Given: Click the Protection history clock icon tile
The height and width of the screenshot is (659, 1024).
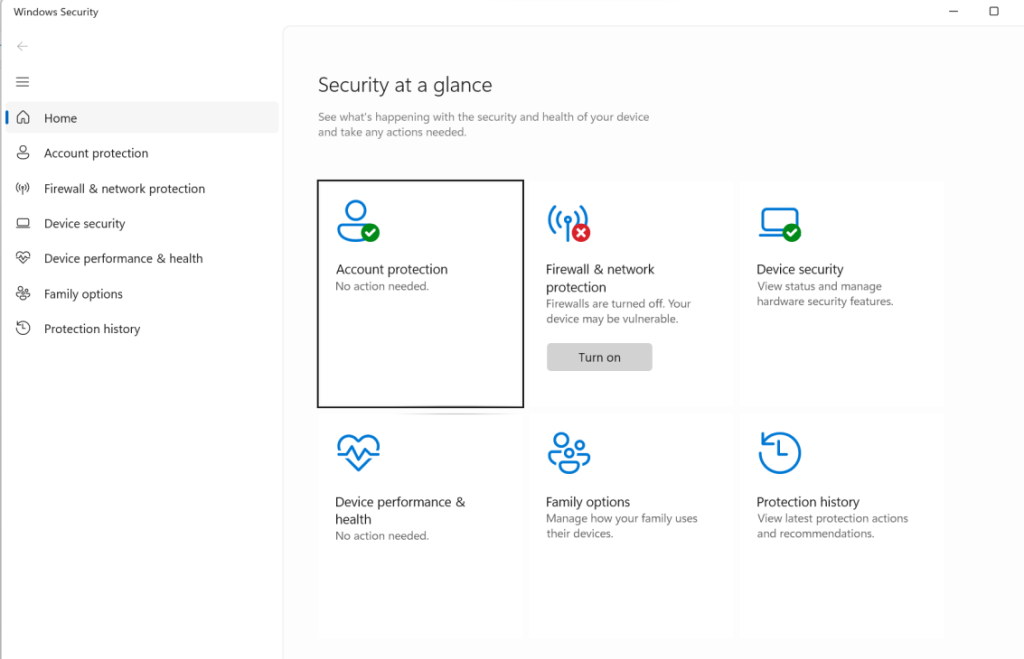Looking at the screenshot, I should coord(779,453).
